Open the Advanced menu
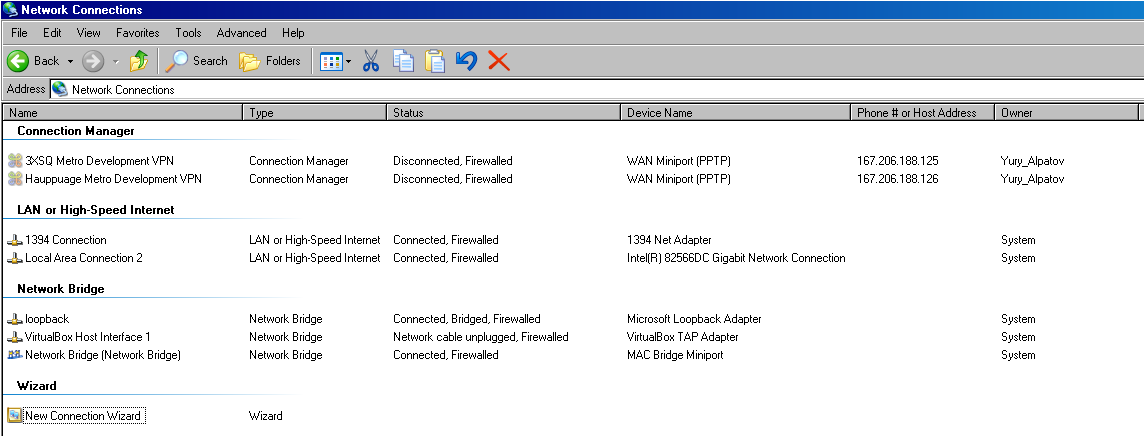This screenshot has height=436, width=1144. [x=241, y=33]
